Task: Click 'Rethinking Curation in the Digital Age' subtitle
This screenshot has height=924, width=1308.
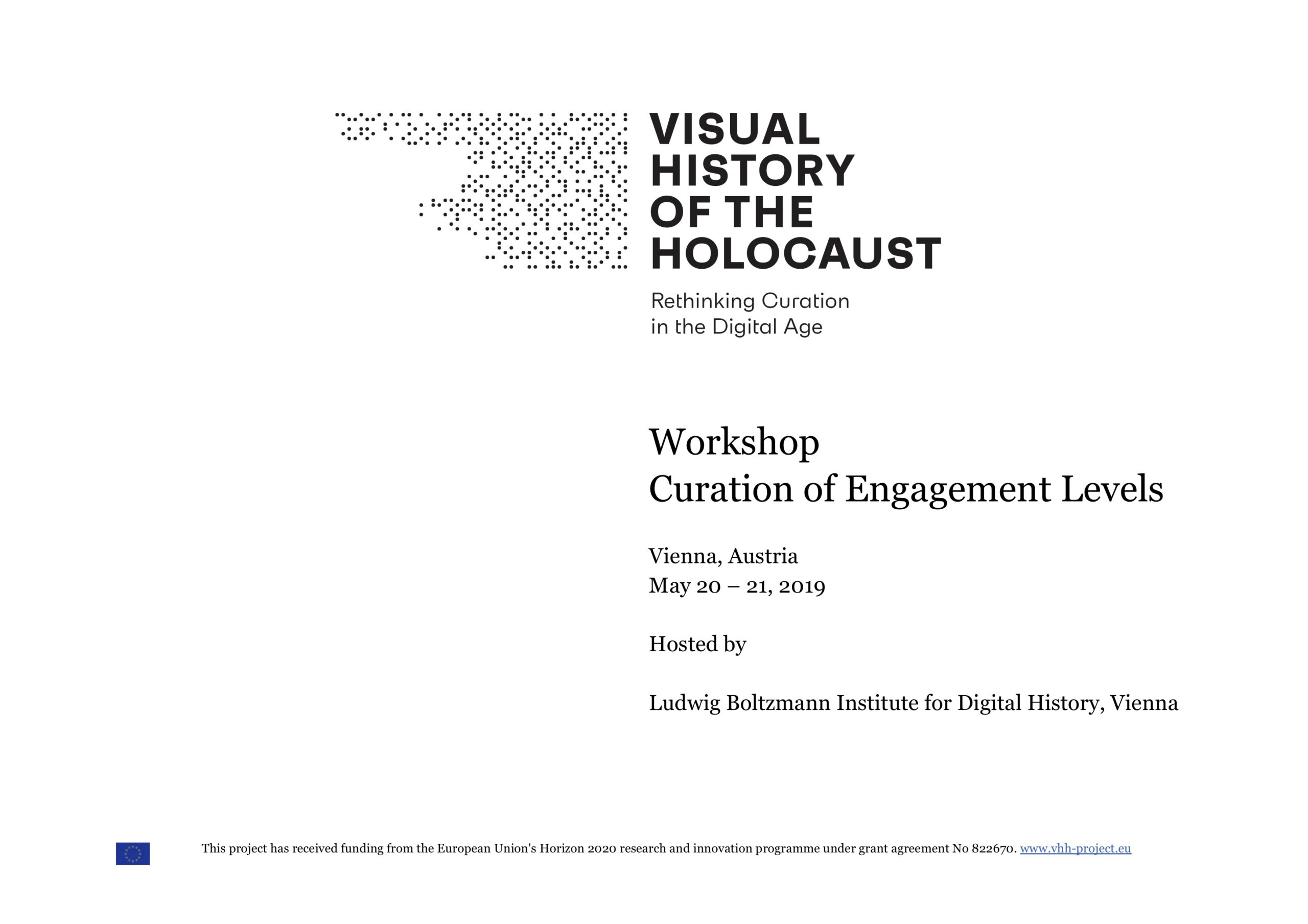Action: tap(750, 314)
